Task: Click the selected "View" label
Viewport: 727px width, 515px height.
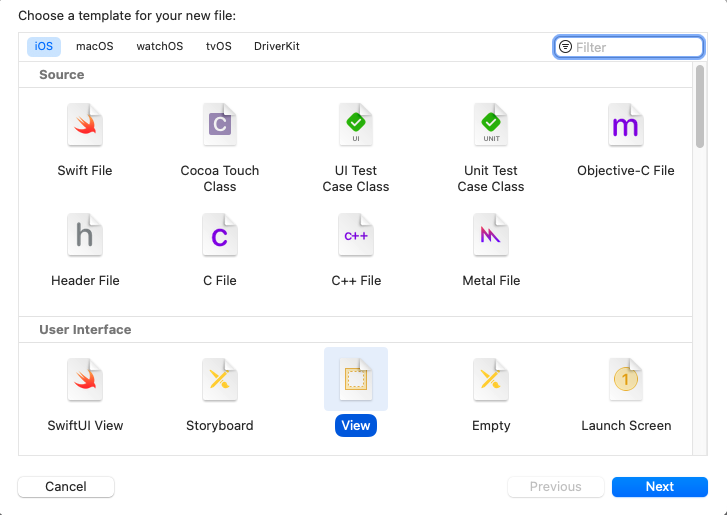Action: click(356, 426)
